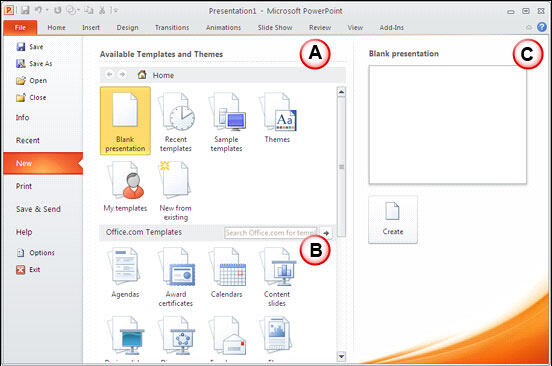Click the template list scroll up arrow
The image size is (552, 366).
point(341,92)
